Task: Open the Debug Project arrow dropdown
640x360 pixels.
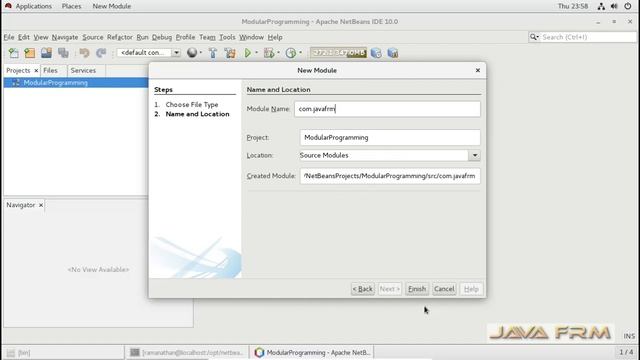Action: pyautogui.click(x=278, y=53)
